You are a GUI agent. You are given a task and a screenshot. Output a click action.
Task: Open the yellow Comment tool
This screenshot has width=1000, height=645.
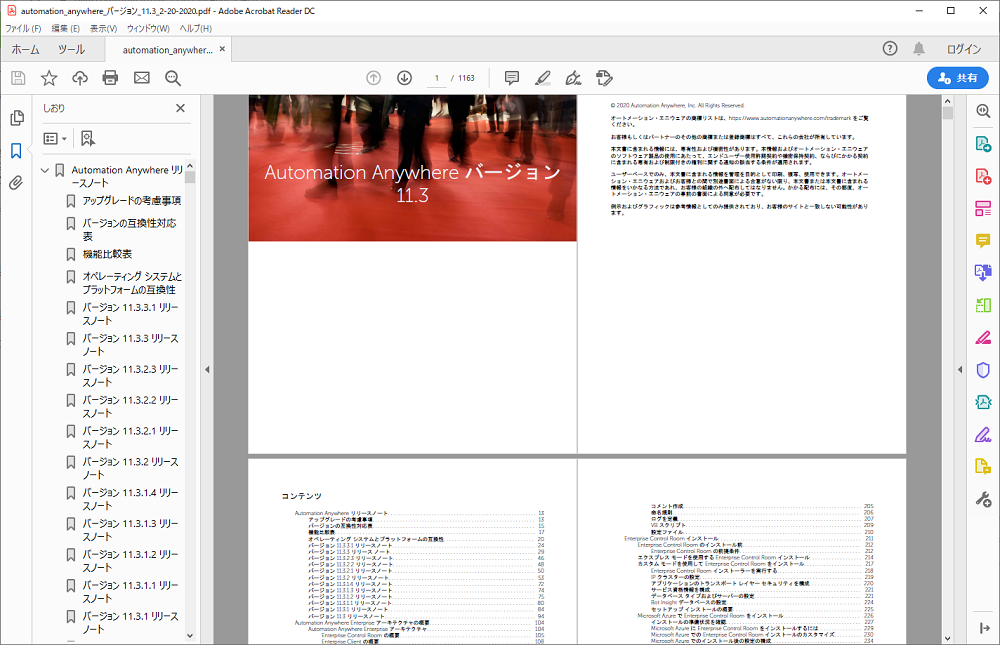(x=983, y=241)
